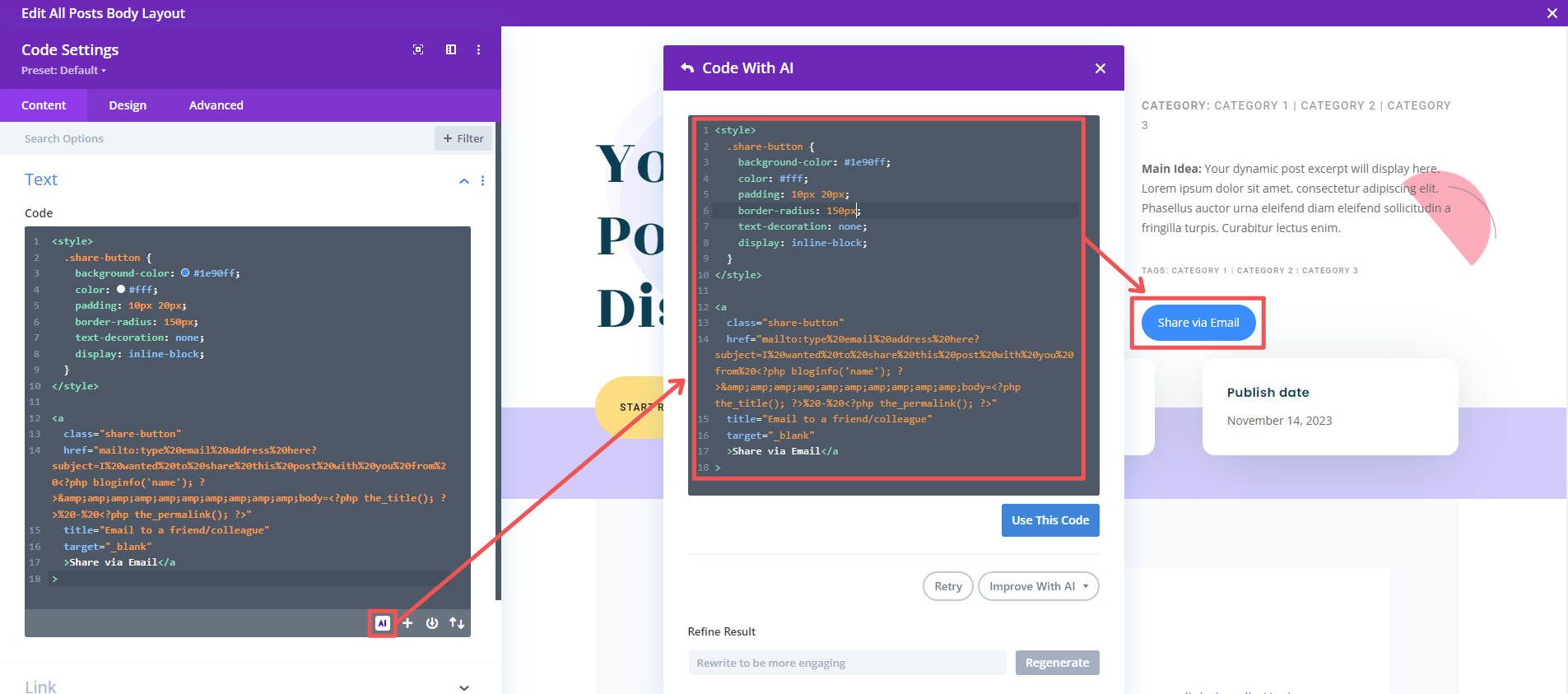The image size is (1568, 694).
Task: Click the expand modal icon in Code Settings
Action: point(418,49)
